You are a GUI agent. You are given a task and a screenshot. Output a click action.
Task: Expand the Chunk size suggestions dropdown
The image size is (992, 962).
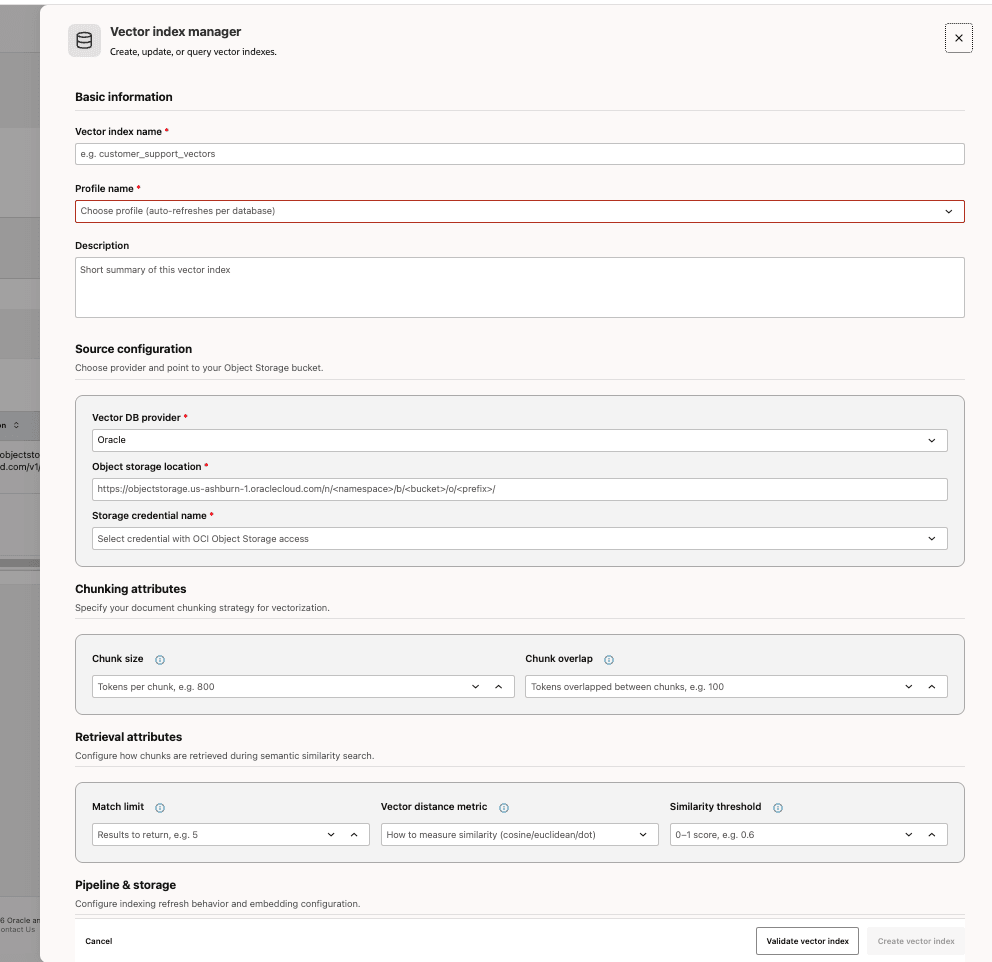[x=476, y=686]
